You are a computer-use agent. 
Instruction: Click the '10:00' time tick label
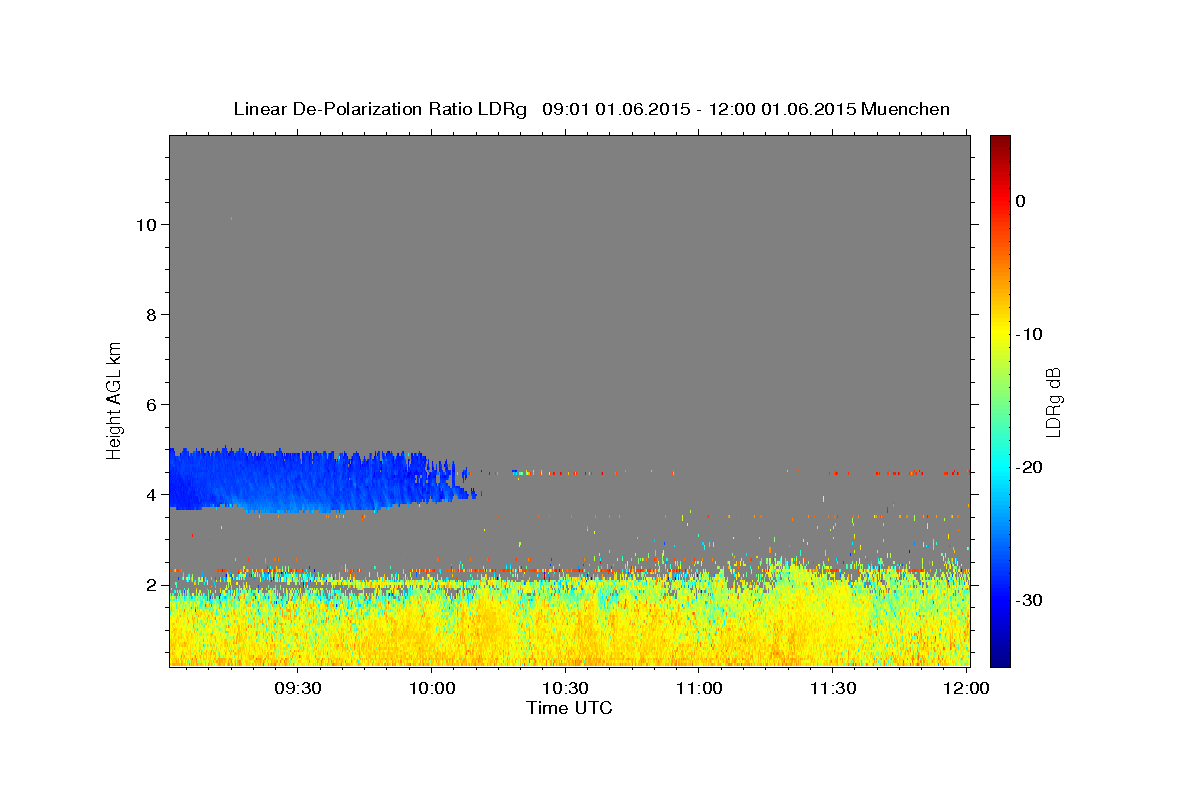click(432, 689)
